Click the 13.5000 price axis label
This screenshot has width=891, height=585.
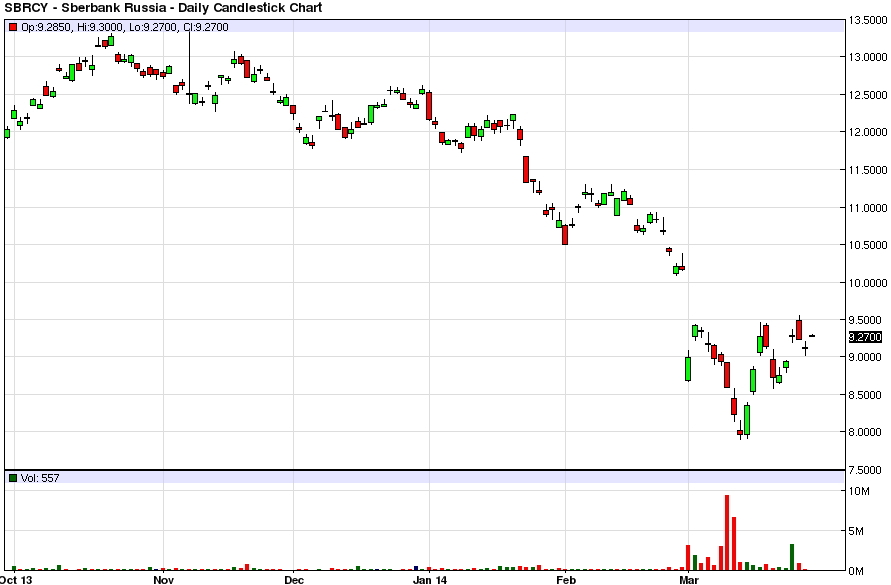coord(867,20)
